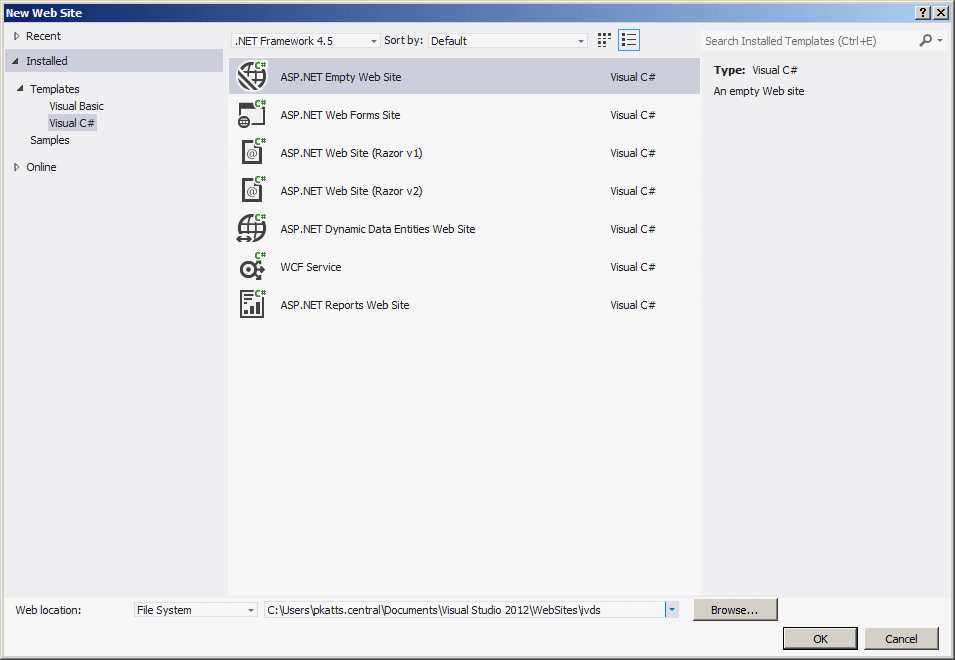Image resolution: width=955 pixels, height=660 pixels.
Task: Expand the Online section
Action: pyautogui.click(x=16, y=167)
